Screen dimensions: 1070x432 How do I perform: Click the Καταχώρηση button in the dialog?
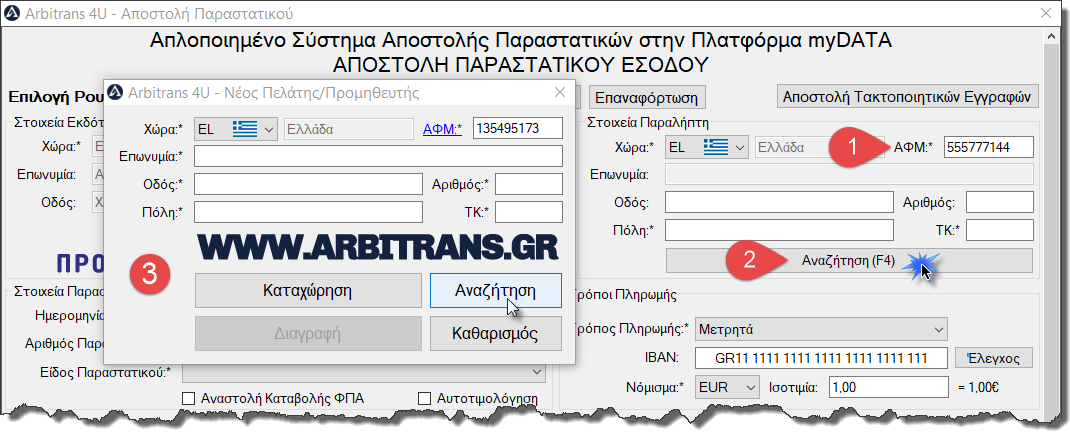[308, 291]
